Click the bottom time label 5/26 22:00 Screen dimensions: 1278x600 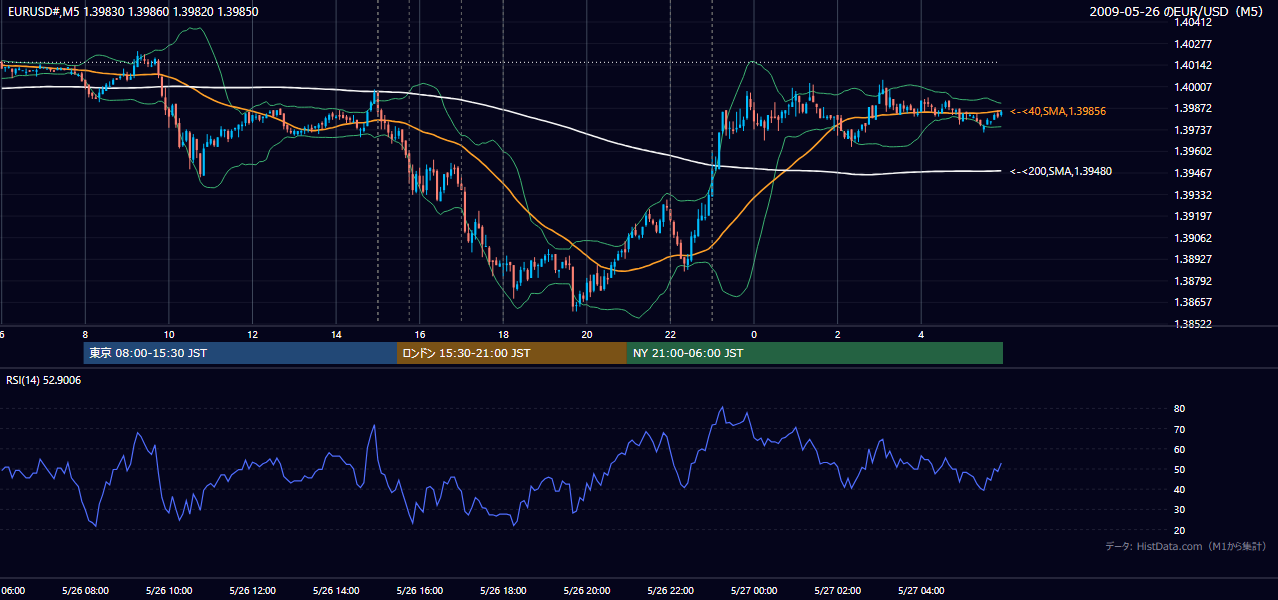pos(670,591)
